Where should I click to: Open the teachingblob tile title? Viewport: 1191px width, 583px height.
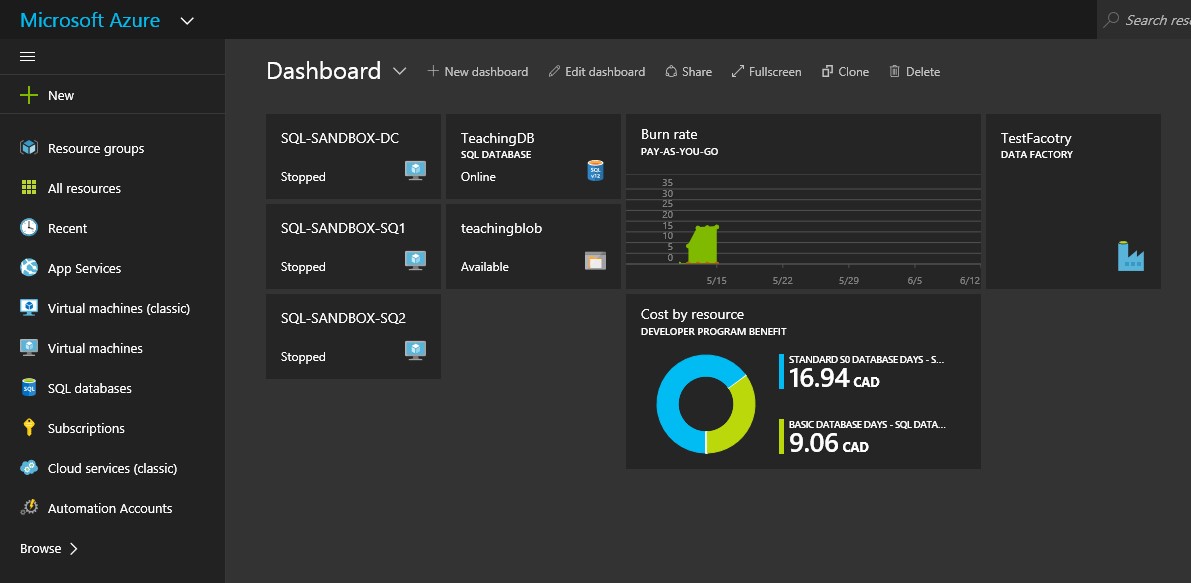click(x=501, y=228)
